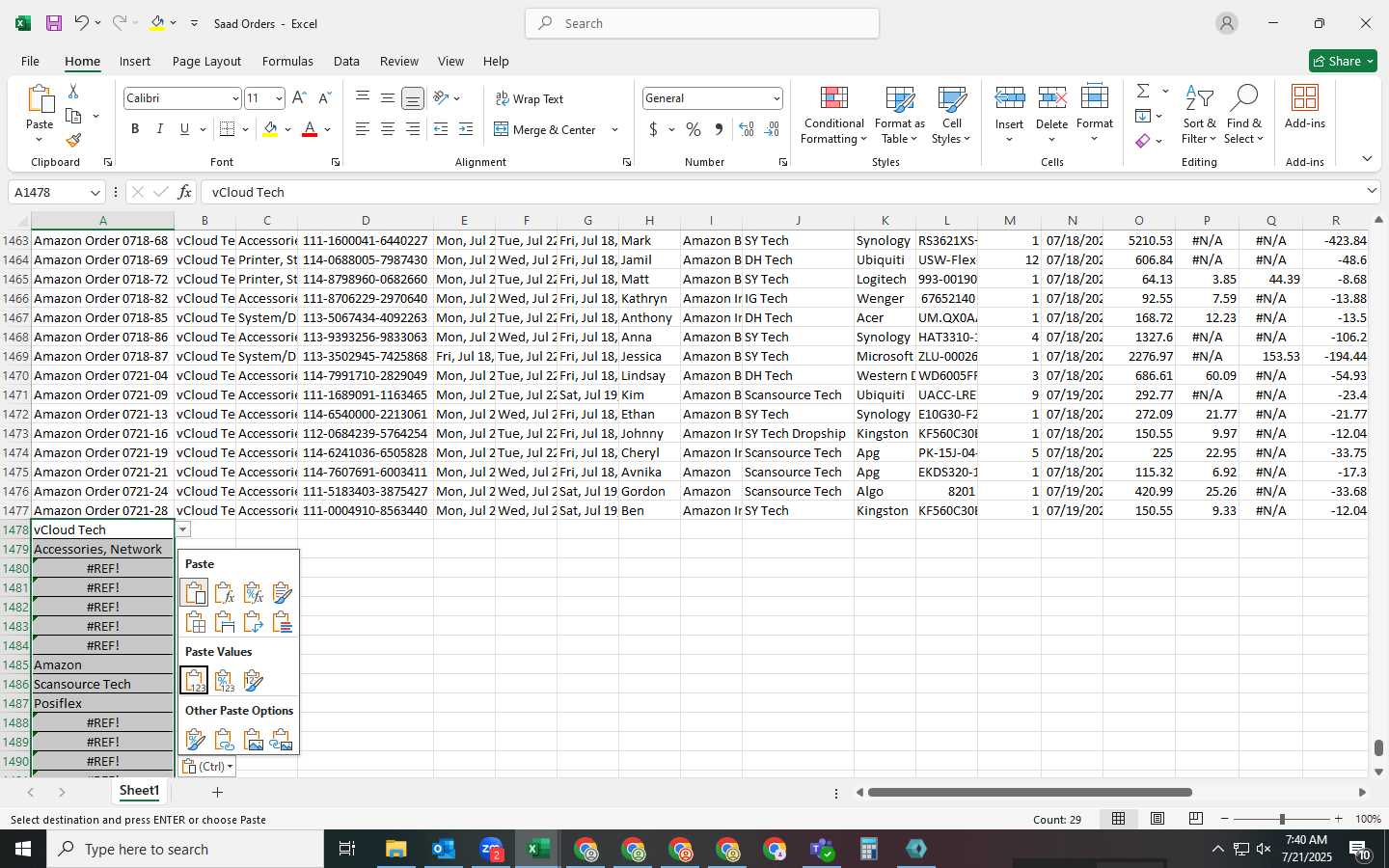The width and height of the screenshot is (1389, 868).
Task: Toggle Top Align vertical alignment
Action: coord(363,98)
